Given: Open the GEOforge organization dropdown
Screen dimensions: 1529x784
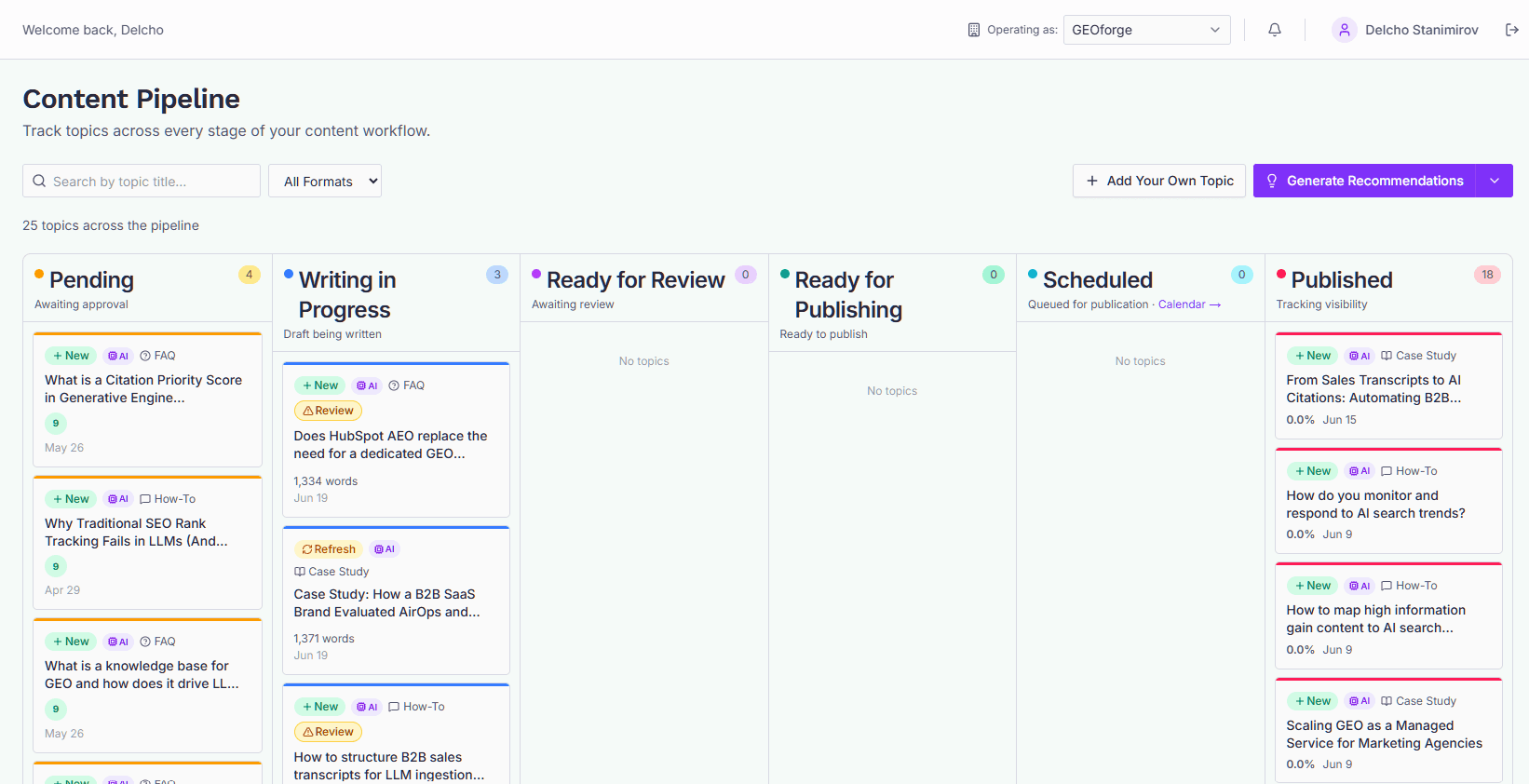Looking at the screenshot, I should (x=1146, y=30).
